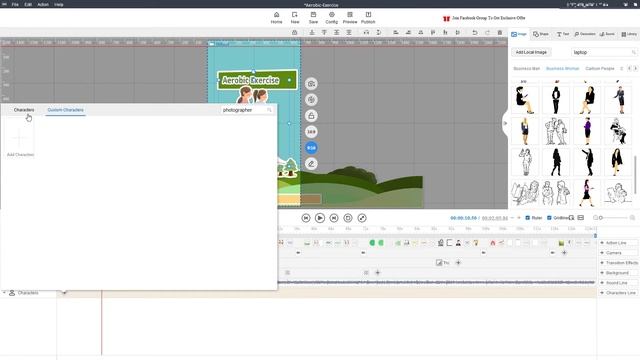
Task: Open the Facebook Group exclusive offer link
Action: coord(484,18)
